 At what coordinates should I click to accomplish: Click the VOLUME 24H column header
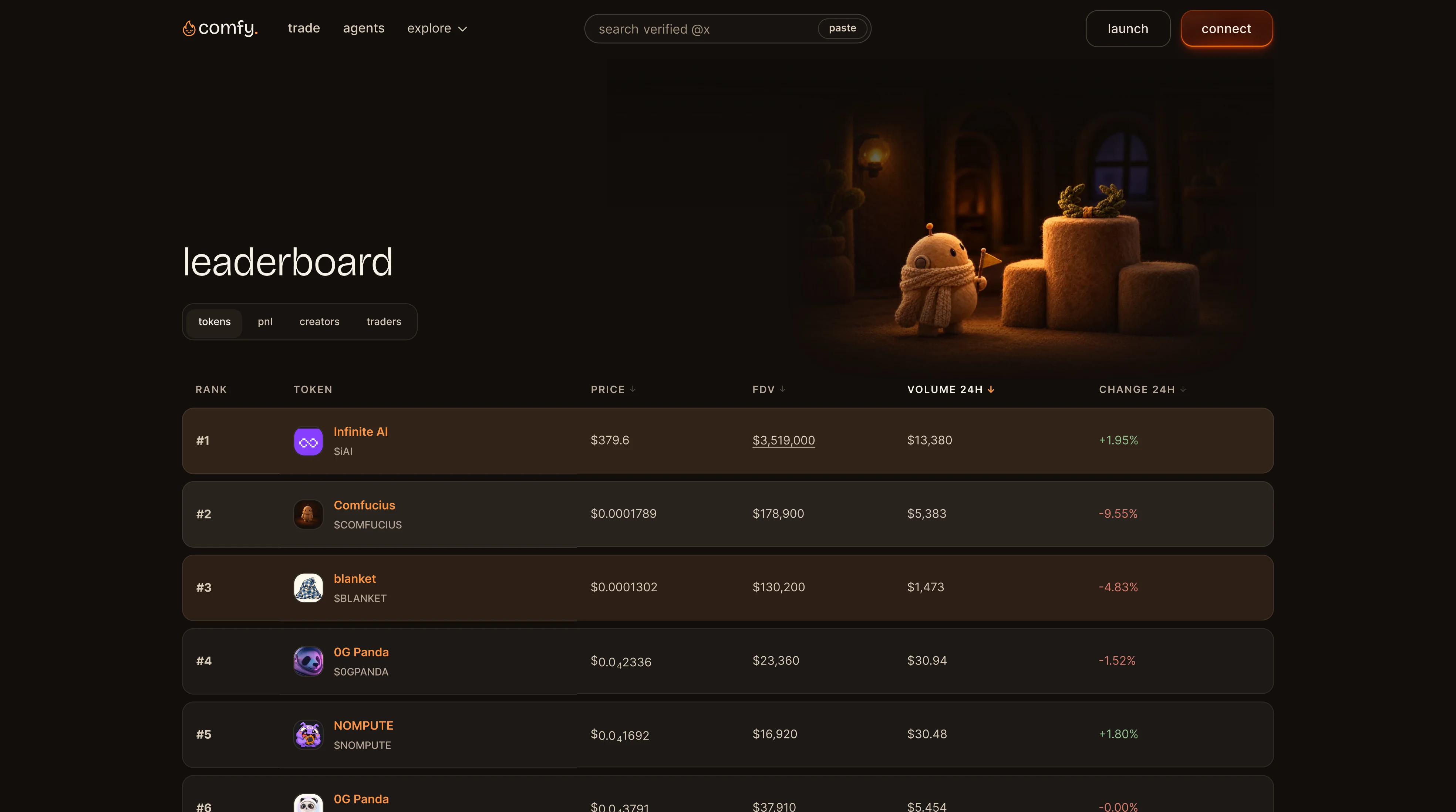coord(951,389)
